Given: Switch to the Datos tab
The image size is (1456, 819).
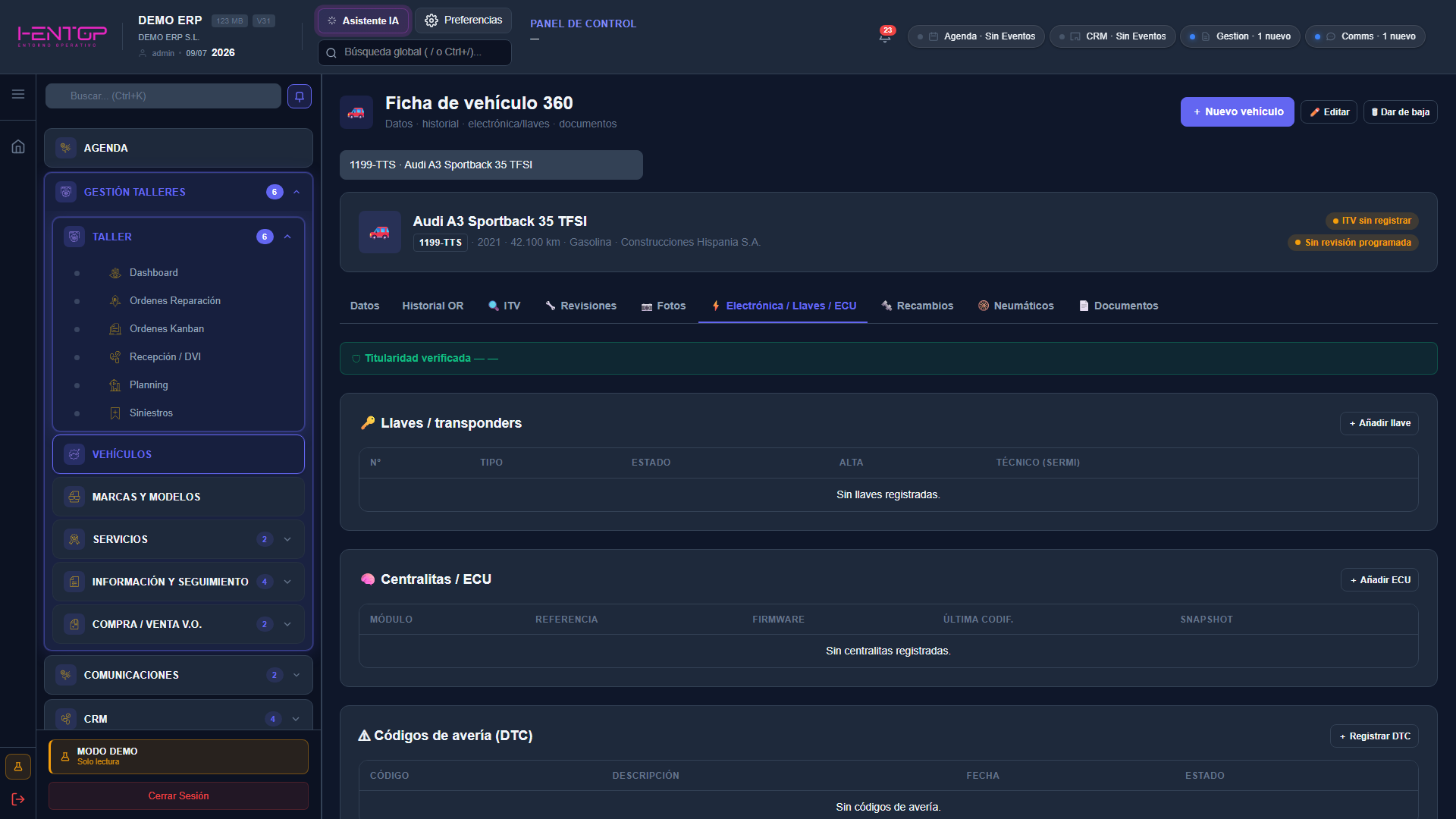Looking at the screenshot, I should click(365, 306).
